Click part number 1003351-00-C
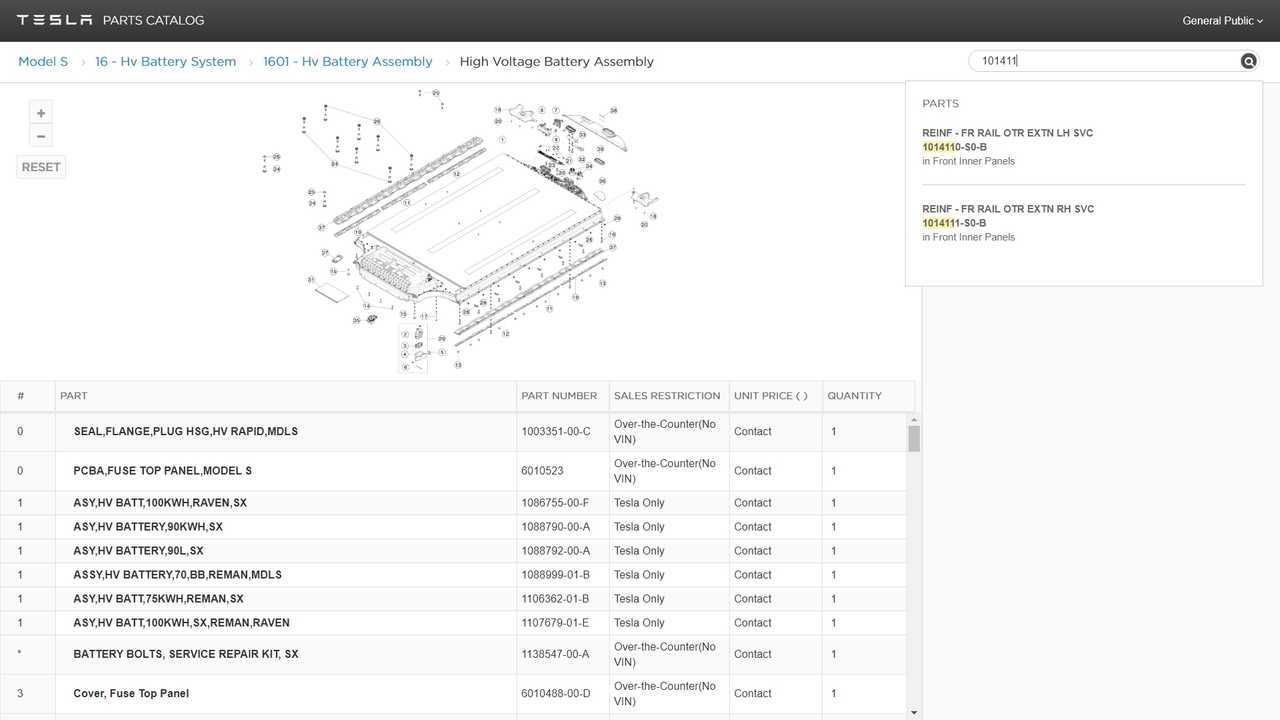This screenshot has width=1280, height=720. coord(556,432)
